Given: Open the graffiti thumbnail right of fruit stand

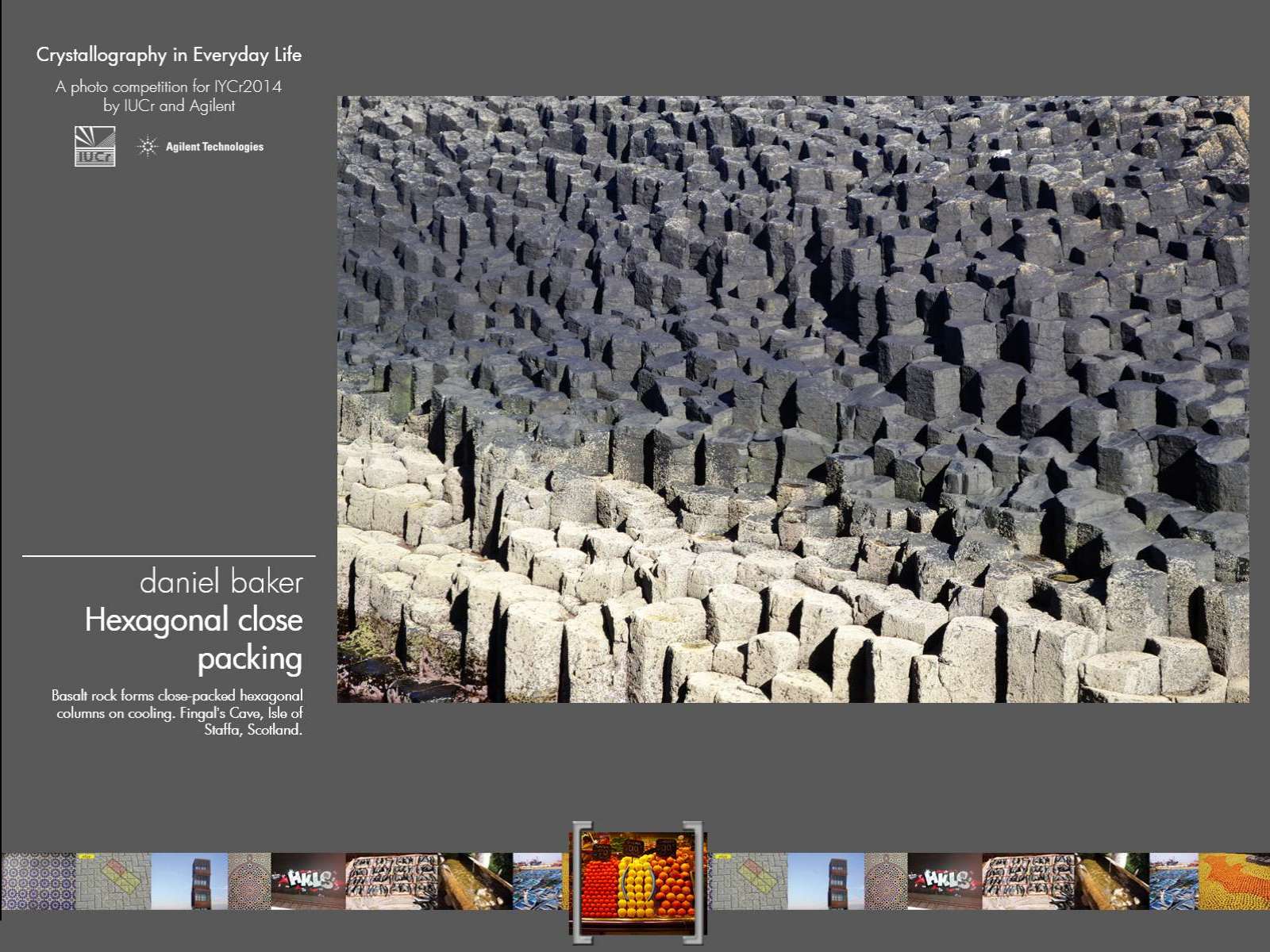Looking at the screenshot, I should (945, 881).
